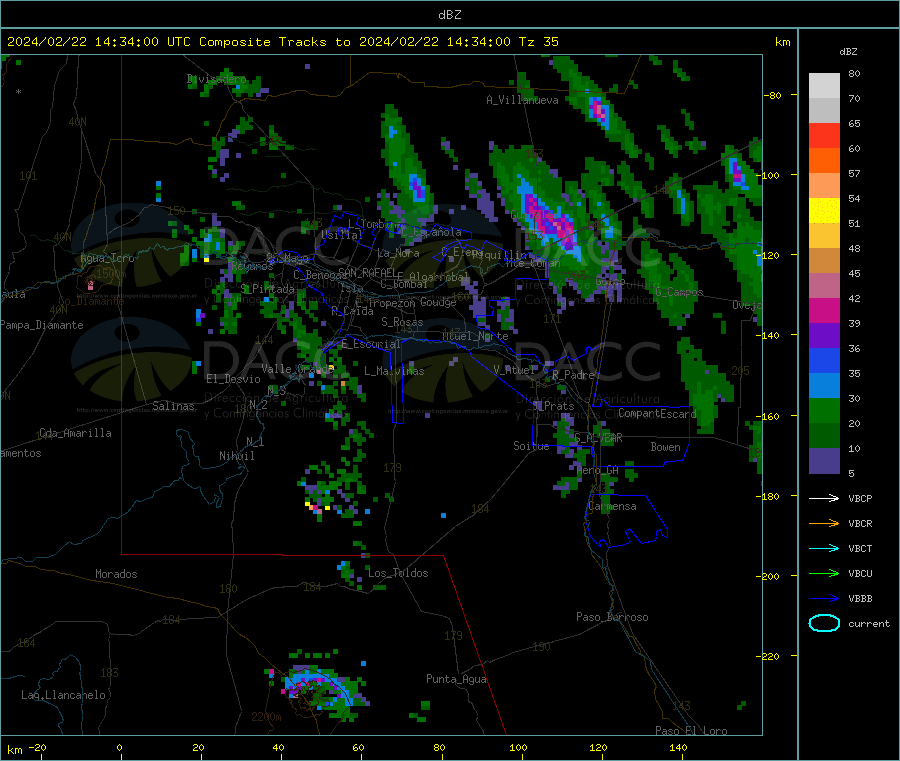Image resolution: width=900 pixels, height=761 pixels.
Task: Select the bright green 20 dBZ swatch
Action: tap(824, 410)
